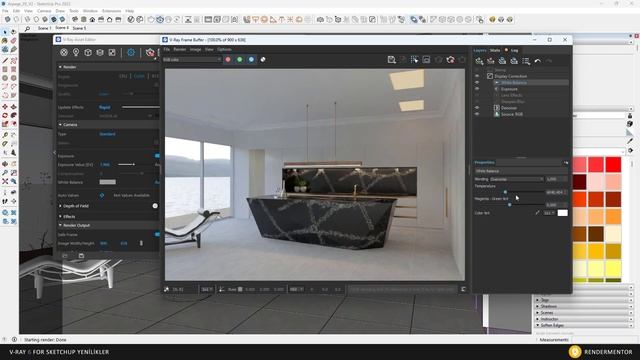Switch to the alpha channel view in Frame Buffer
Screen dimensions: 640x360
pyautogui.click(x=263, y=60)
